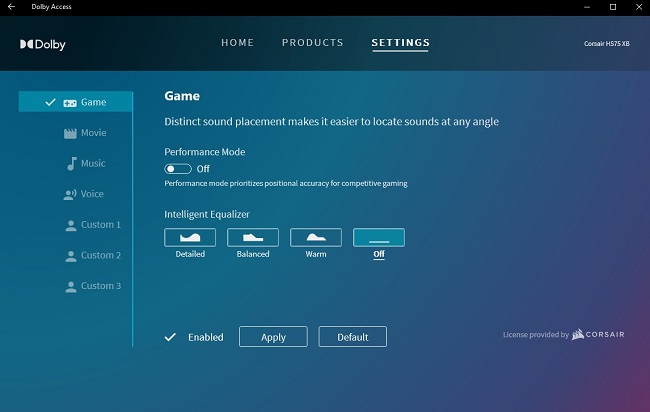Click the Apply button

click(273, 337)
